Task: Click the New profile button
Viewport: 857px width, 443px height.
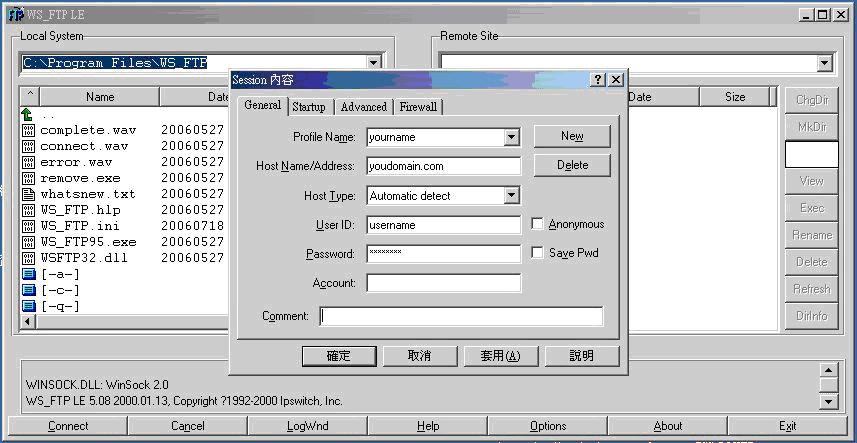Action: 572,136
